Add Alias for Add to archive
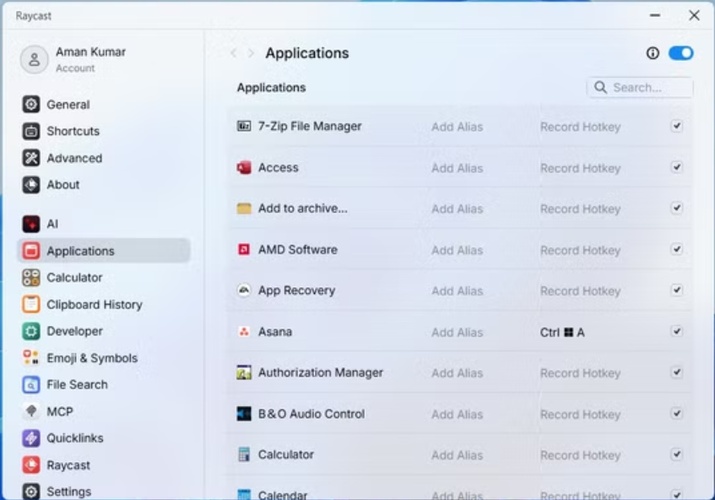This screenshot has width=715, height=500. click(x=457, y=209)
